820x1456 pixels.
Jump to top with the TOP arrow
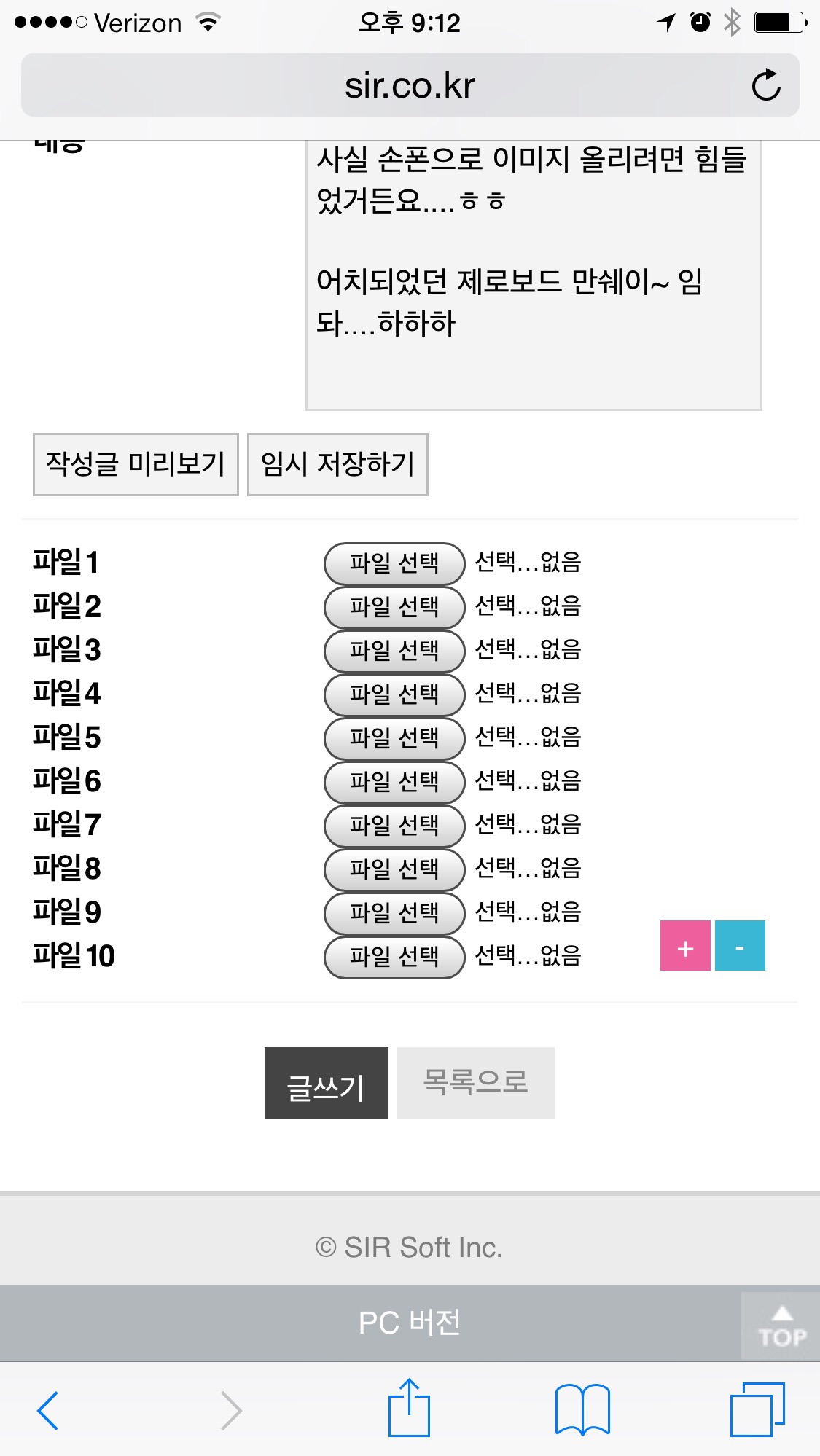click(782, 1326)
